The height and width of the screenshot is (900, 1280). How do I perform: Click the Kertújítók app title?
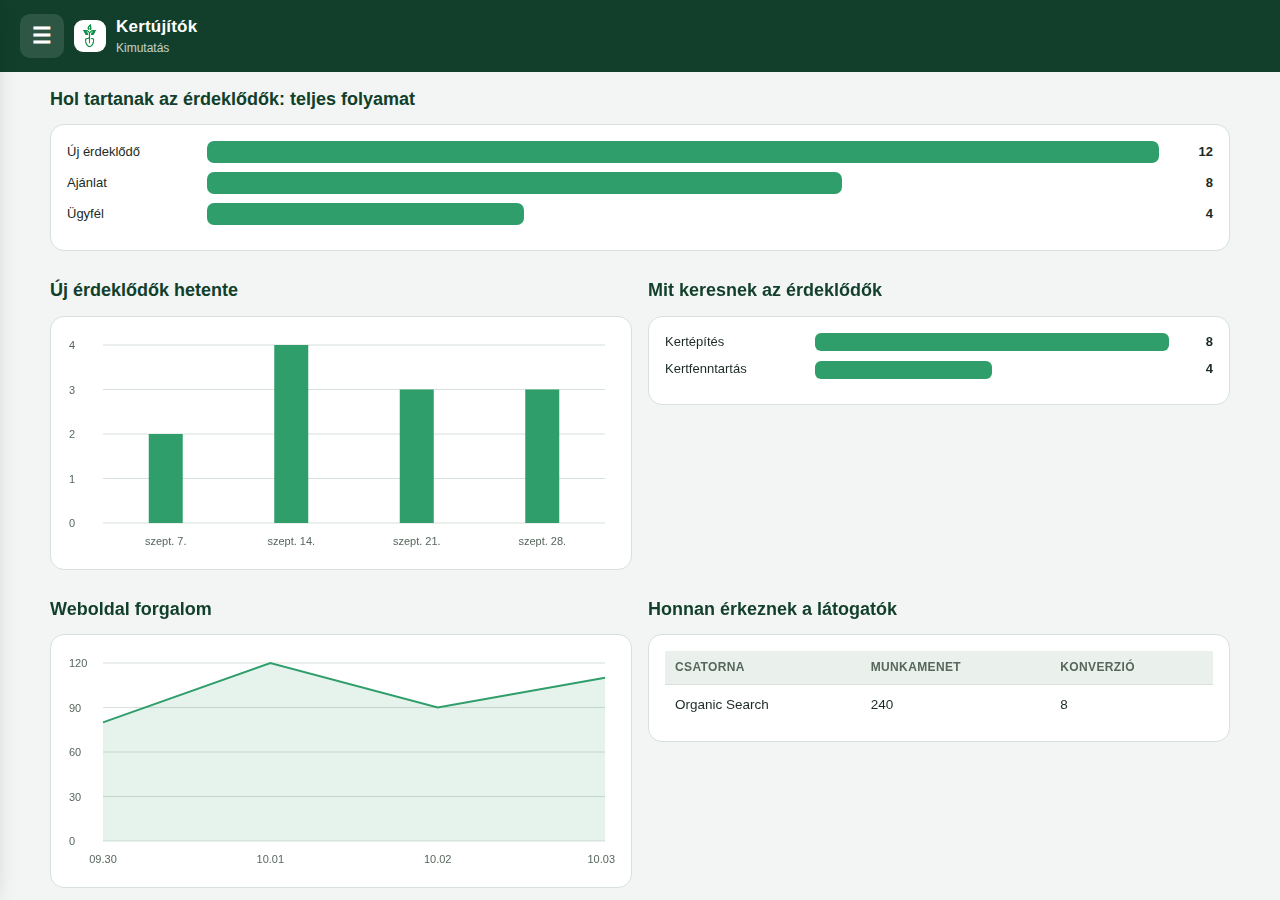click(156, 27)
